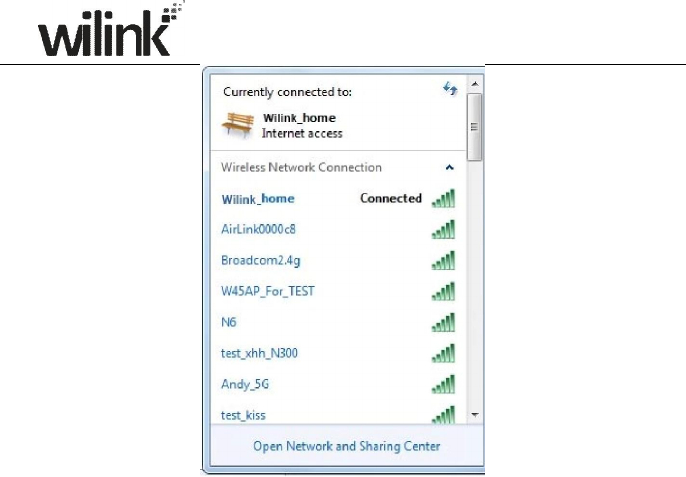This screenshot has width=686, height=477.
Task: Click bold Wilink_home name beside the bench
Action: point(299,118)
